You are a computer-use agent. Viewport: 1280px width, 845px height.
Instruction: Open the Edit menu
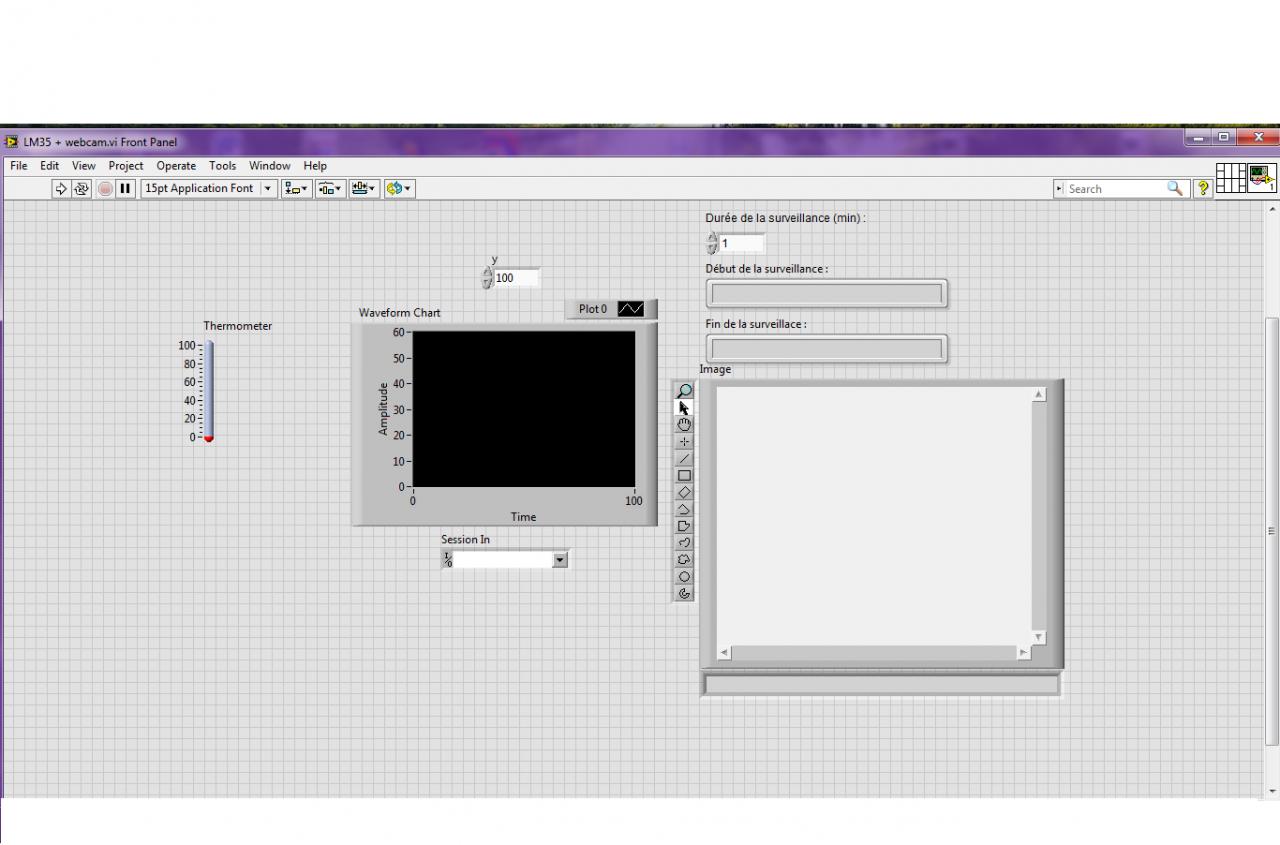click(x=50, y=166)
